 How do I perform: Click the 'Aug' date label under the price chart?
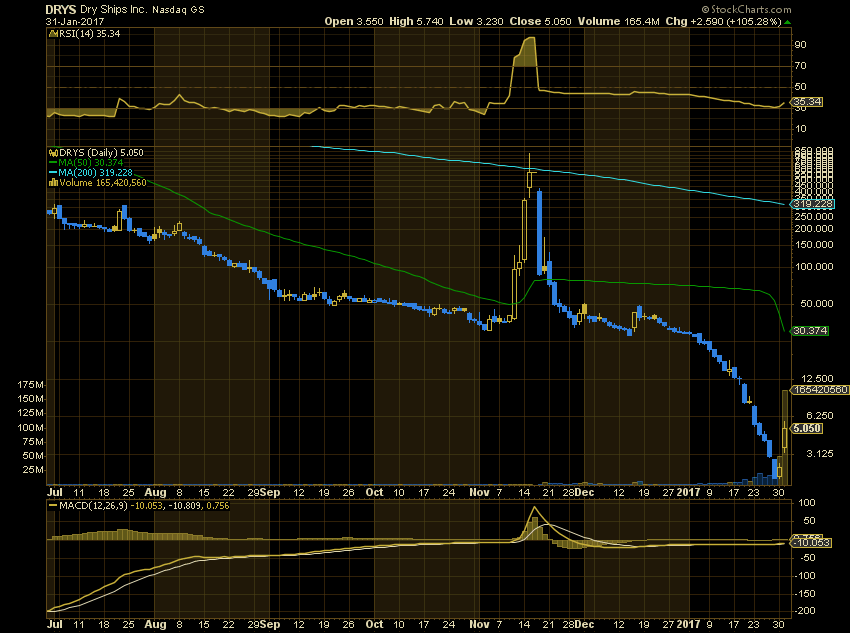(156, 493)
